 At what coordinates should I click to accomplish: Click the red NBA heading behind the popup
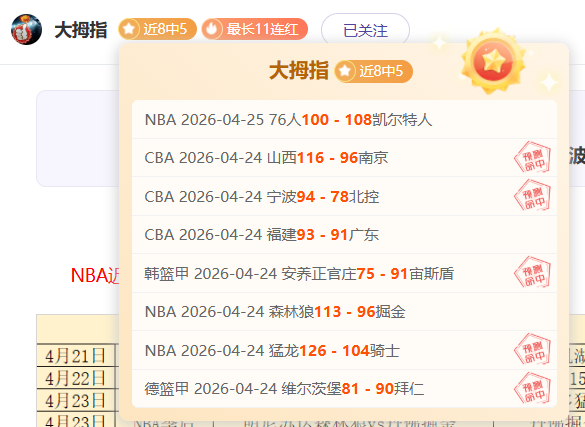click(x=95, y=276)
